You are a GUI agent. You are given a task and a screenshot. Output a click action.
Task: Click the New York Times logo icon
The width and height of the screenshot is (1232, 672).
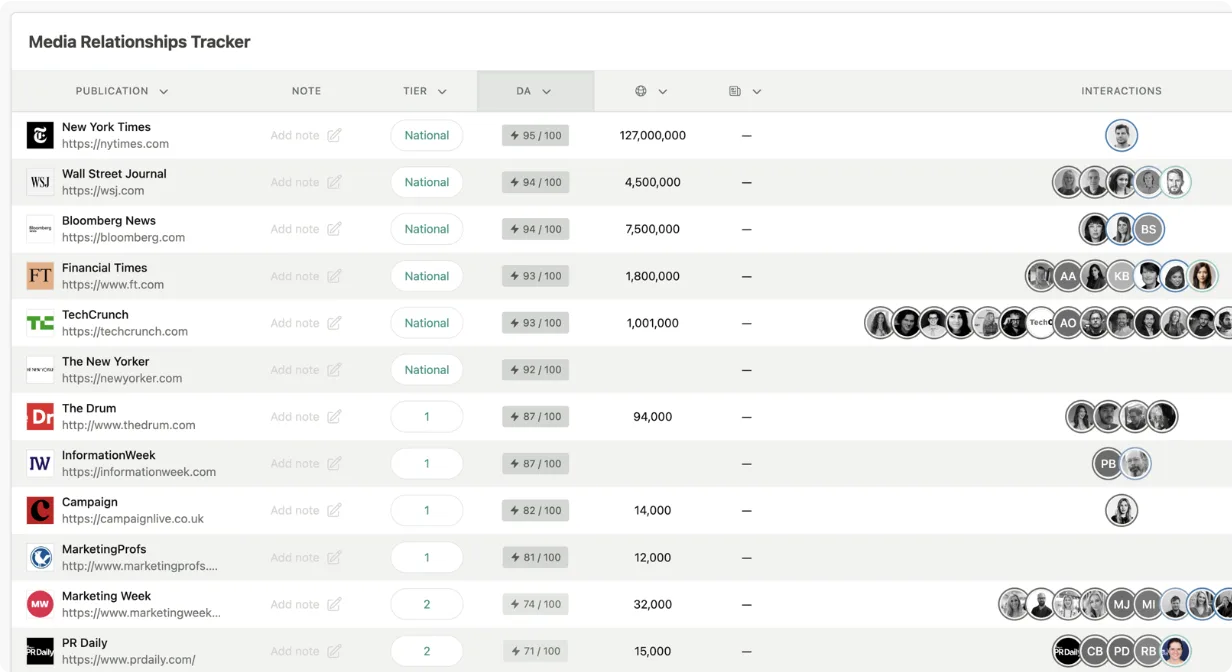(40, 135)
